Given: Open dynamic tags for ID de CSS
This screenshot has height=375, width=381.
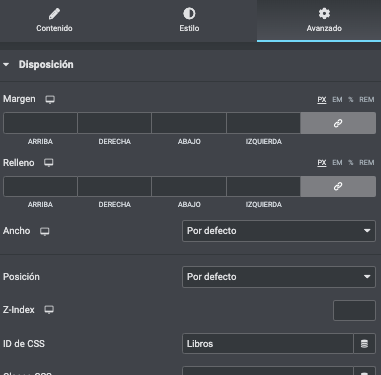Looking at the screenshot, I should click(364, 344).
